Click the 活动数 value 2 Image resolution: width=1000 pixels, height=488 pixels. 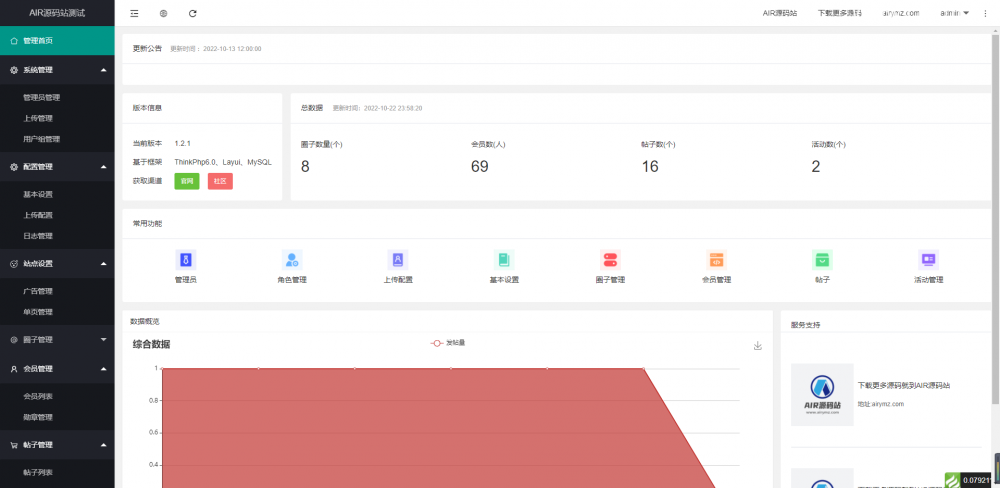coord(816,167)
